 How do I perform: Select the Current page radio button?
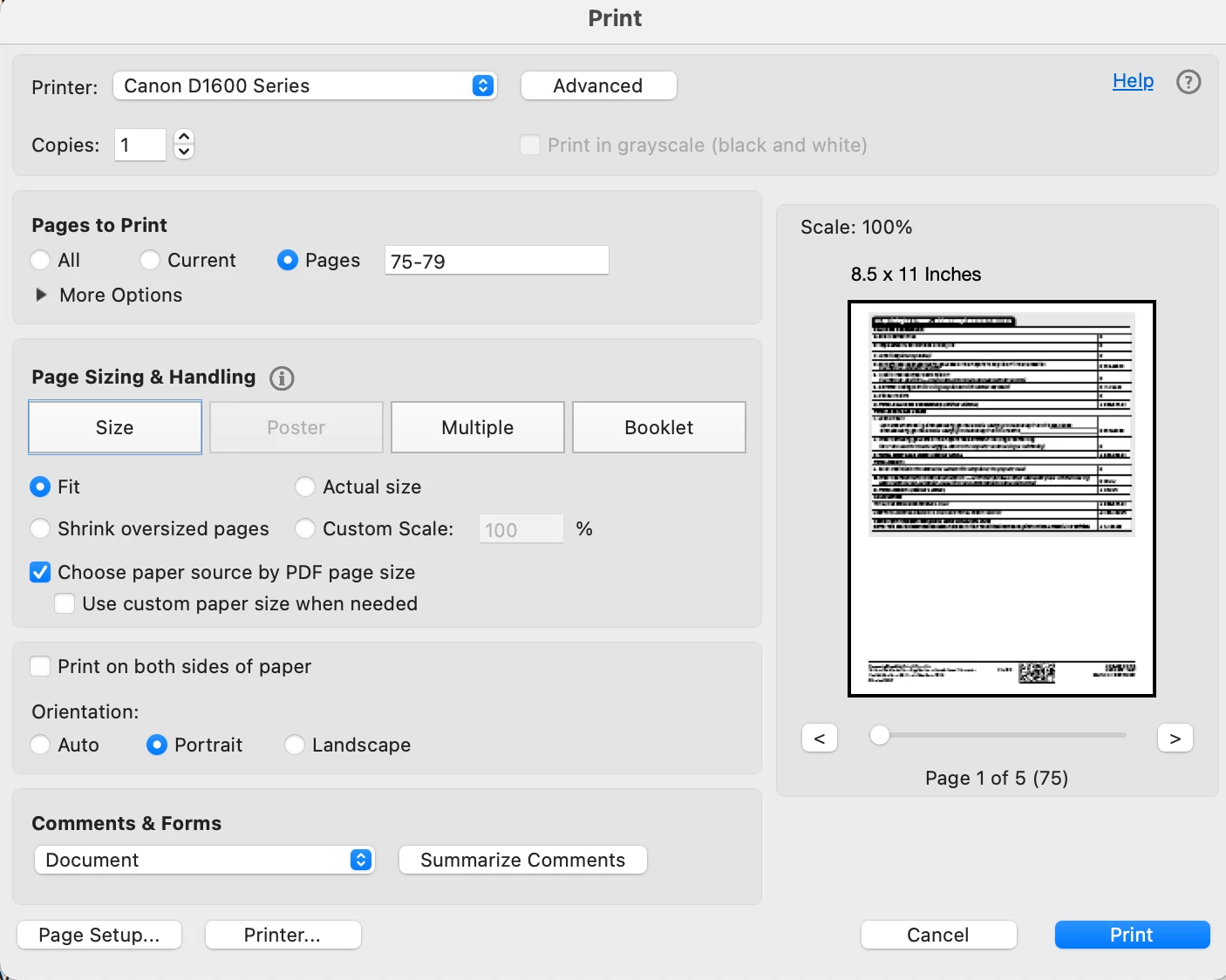click(150, 260)
